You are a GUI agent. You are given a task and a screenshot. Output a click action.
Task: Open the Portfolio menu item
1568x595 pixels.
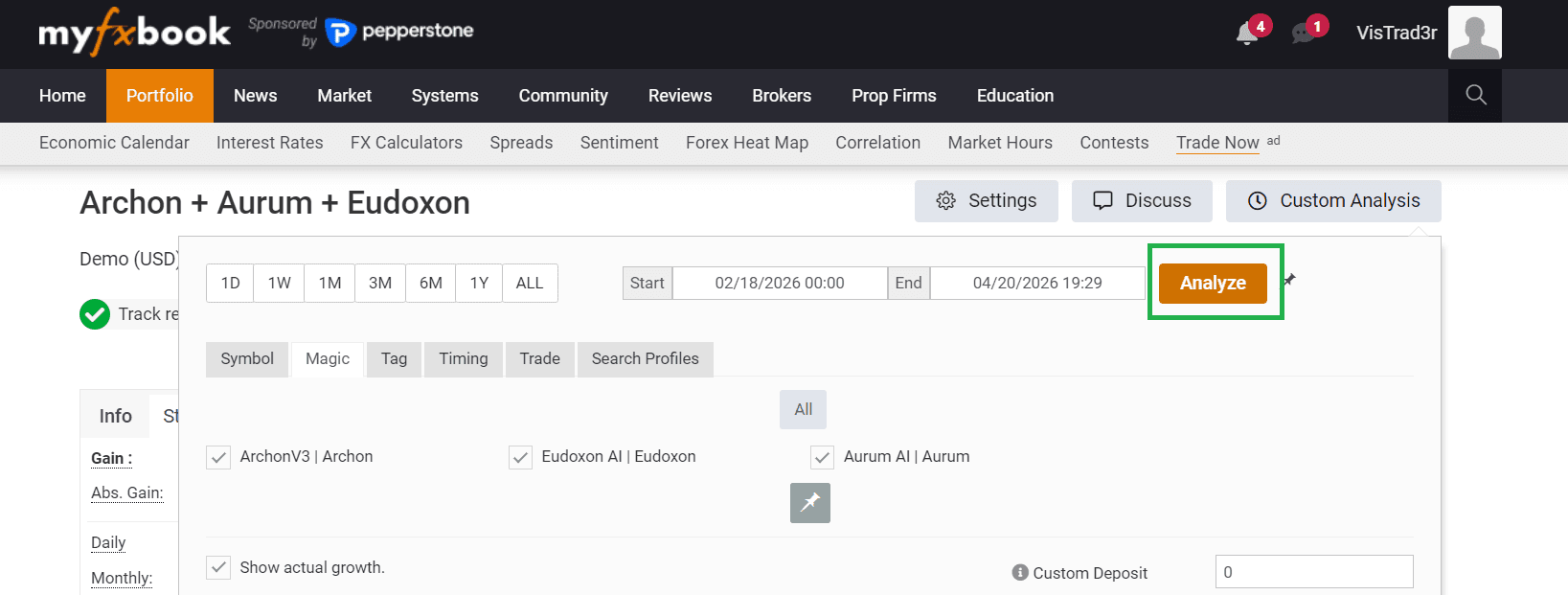[160, 96]
